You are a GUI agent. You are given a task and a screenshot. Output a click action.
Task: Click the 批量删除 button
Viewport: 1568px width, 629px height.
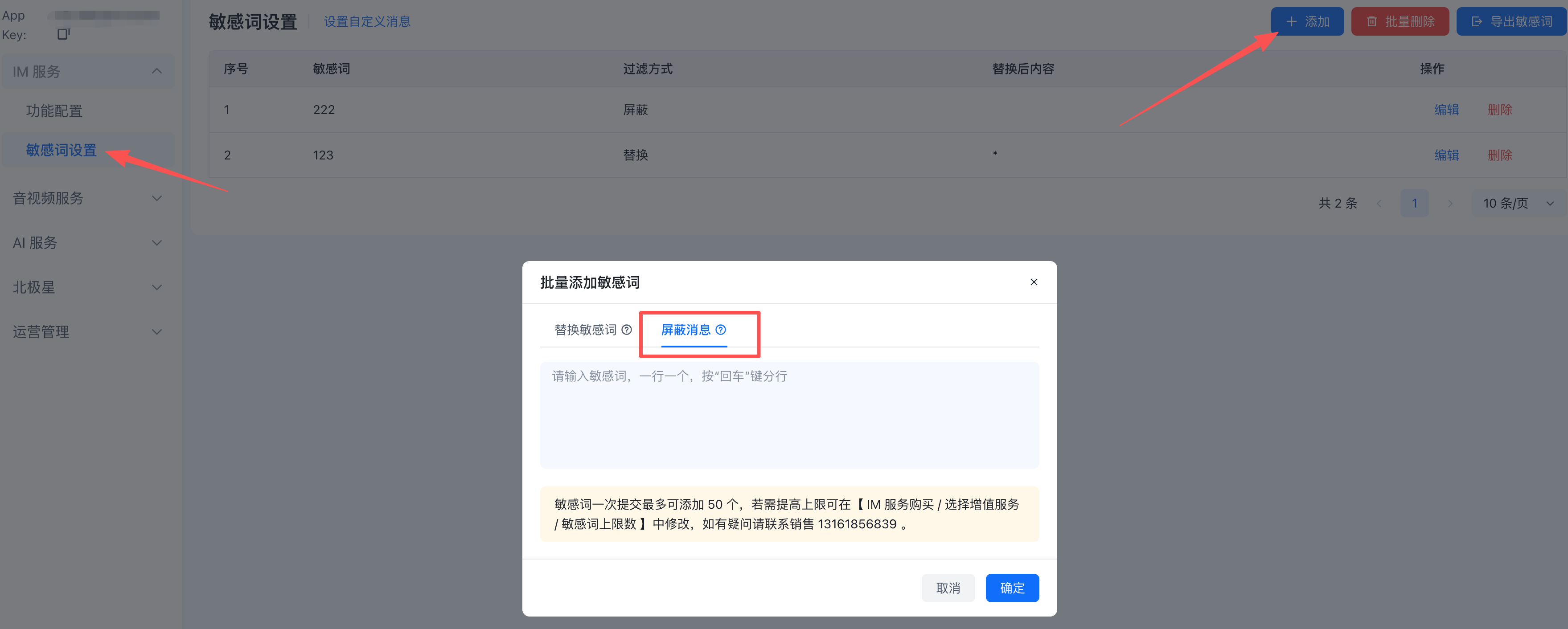(1400, 22)
